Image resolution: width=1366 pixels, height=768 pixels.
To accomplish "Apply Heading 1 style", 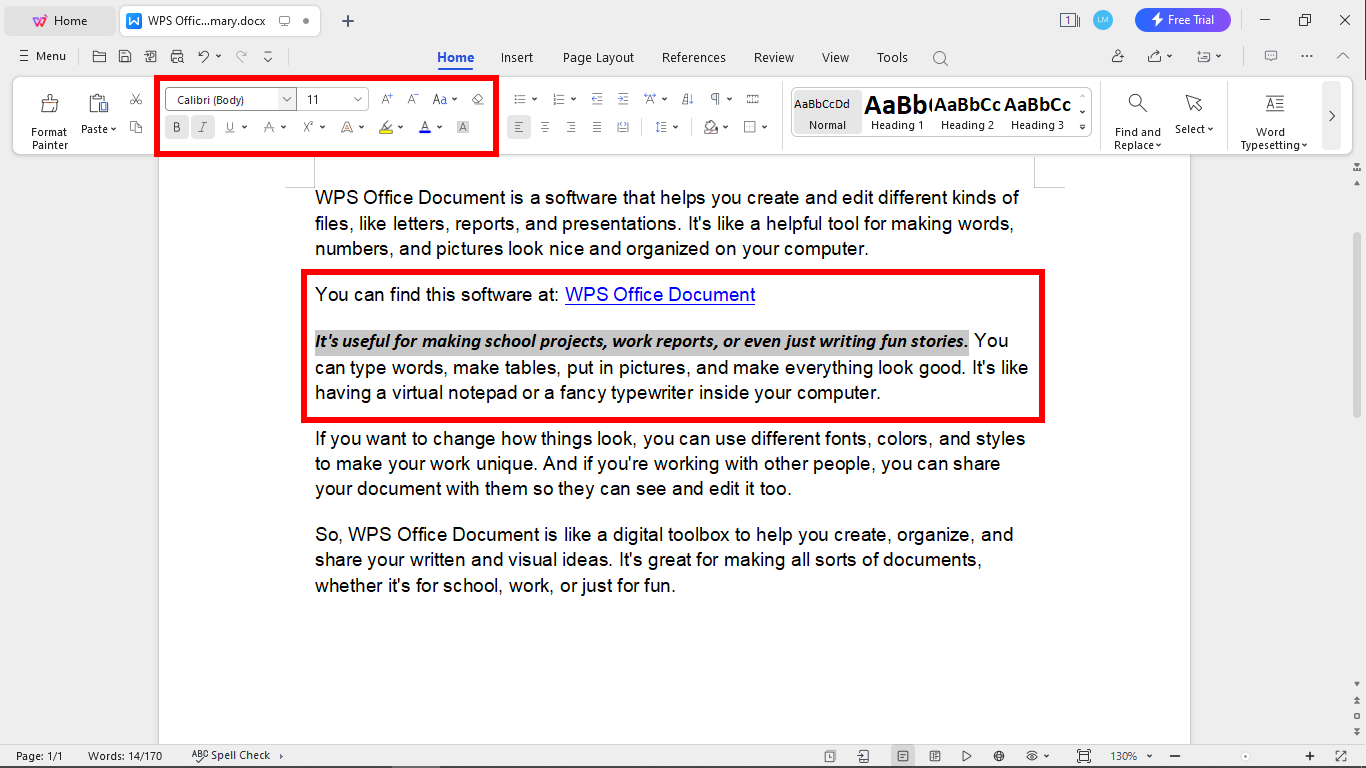I will (x=896, y=112).
